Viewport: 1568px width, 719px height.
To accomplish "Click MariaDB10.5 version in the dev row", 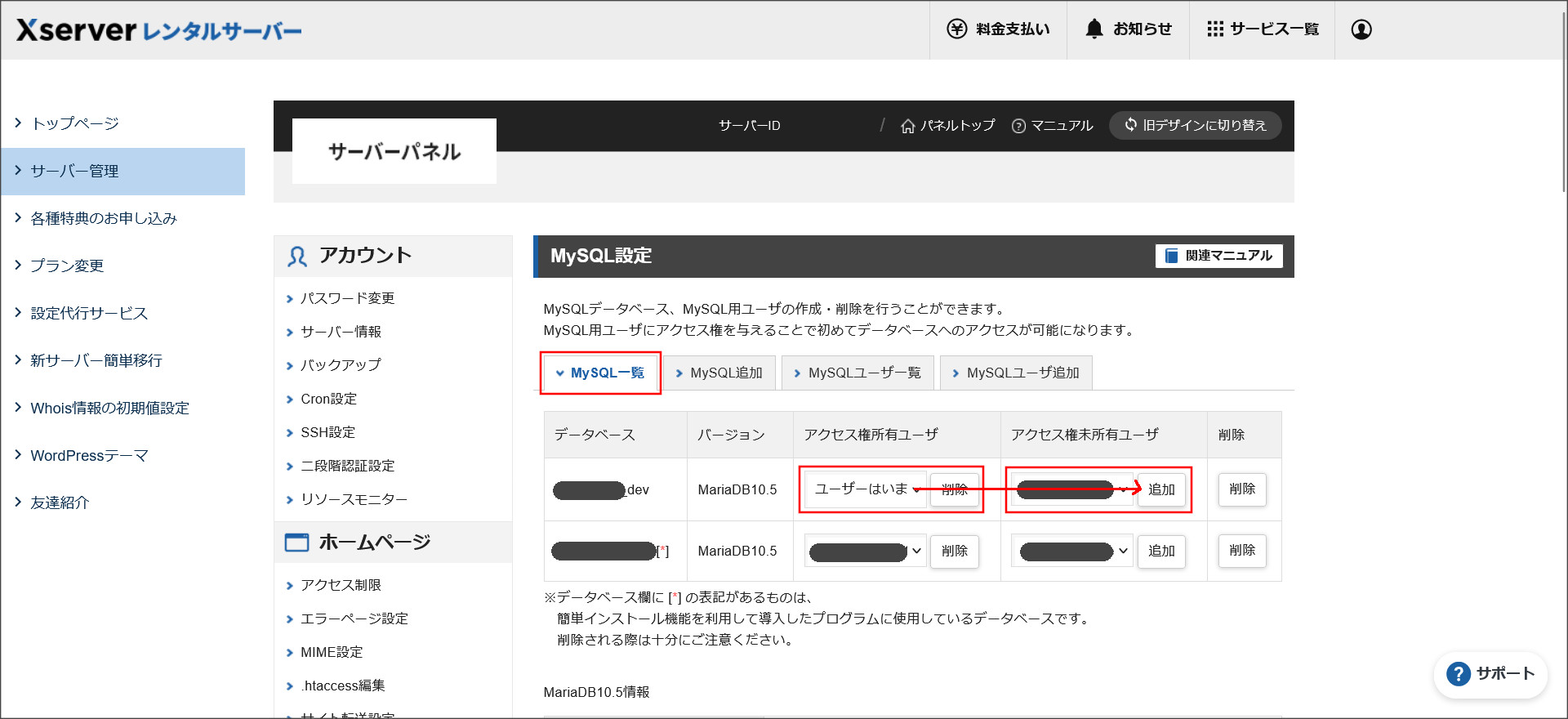I will click(x=737, y=489).
